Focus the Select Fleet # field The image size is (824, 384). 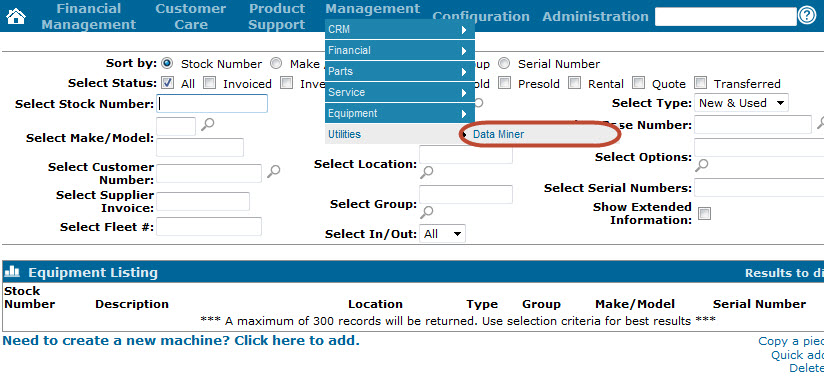pos(209,226)
